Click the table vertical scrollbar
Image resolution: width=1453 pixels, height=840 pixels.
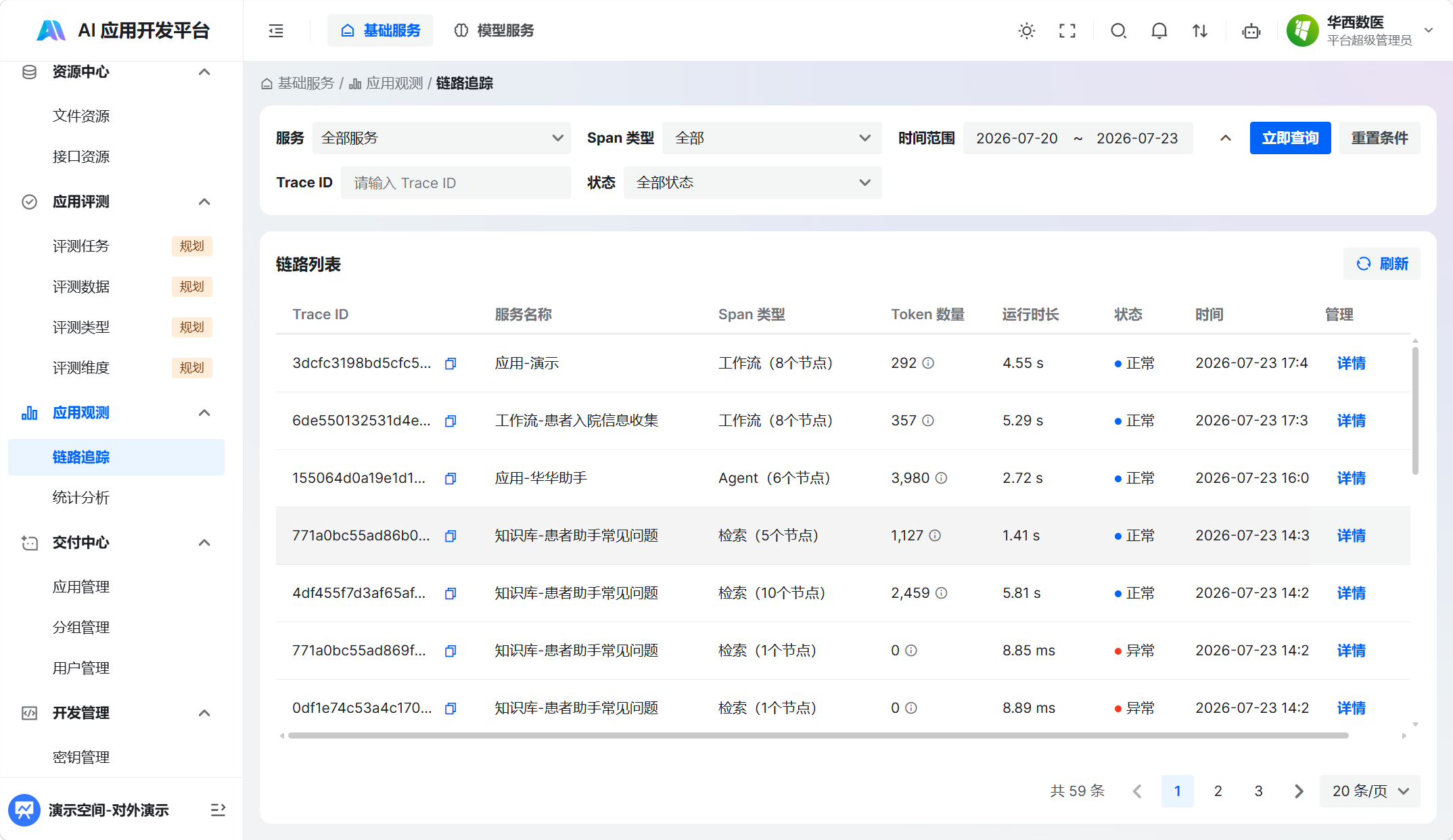(x=1414, y=411)
